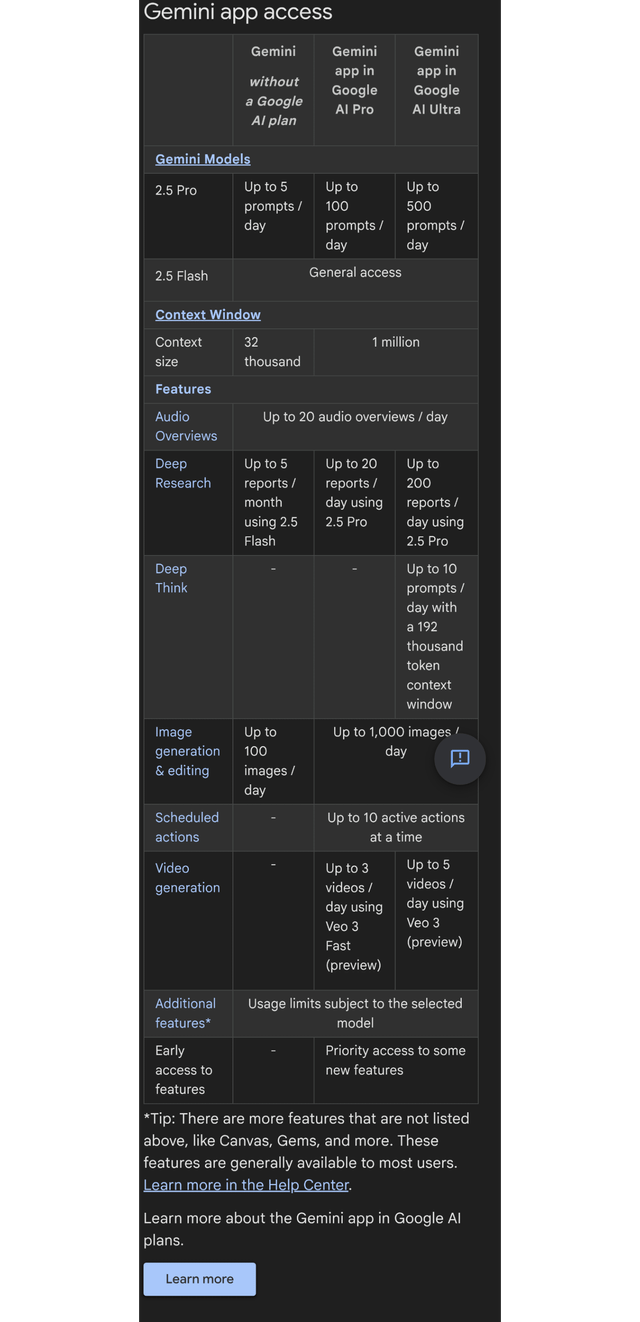Follow the Audio Overviews feature link
The height and width of the screenshot is (1322, 640).
coord(185,426)
